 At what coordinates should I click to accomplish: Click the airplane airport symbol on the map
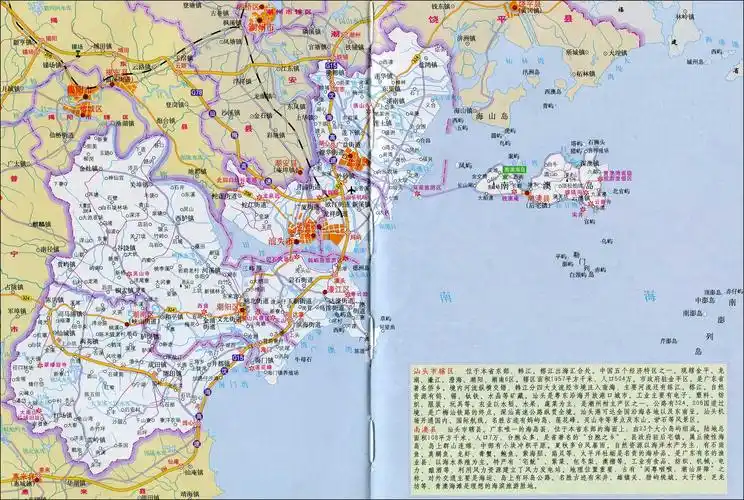point(351,190)
